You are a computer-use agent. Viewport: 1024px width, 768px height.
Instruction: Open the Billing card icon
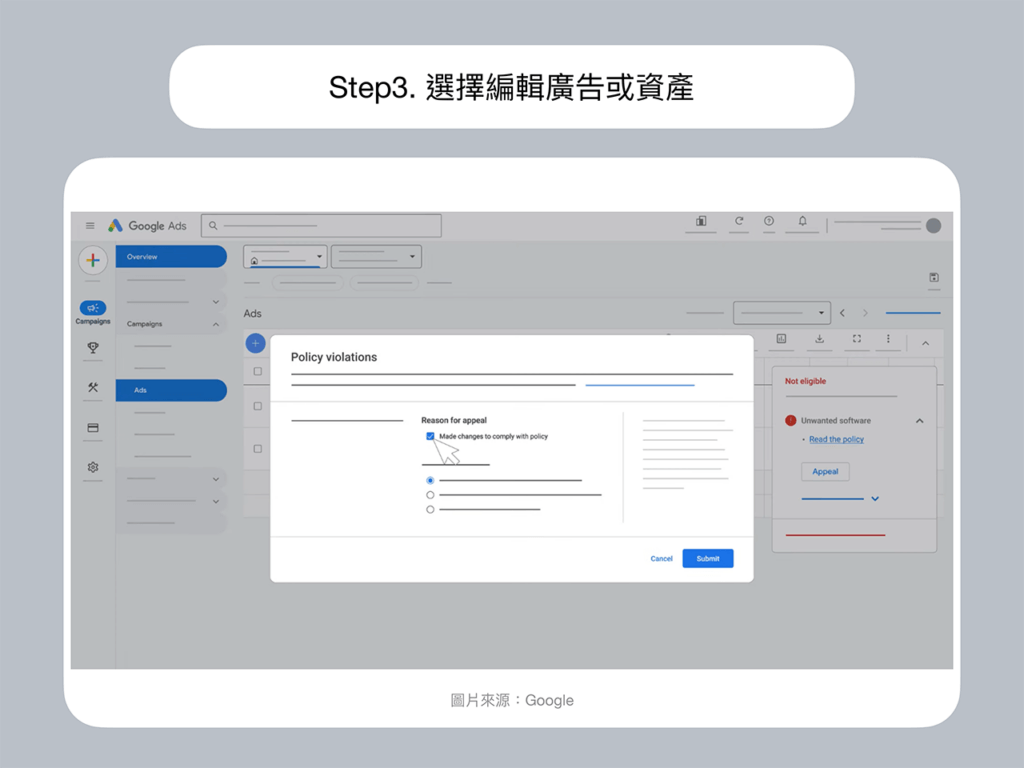[93, 428]
